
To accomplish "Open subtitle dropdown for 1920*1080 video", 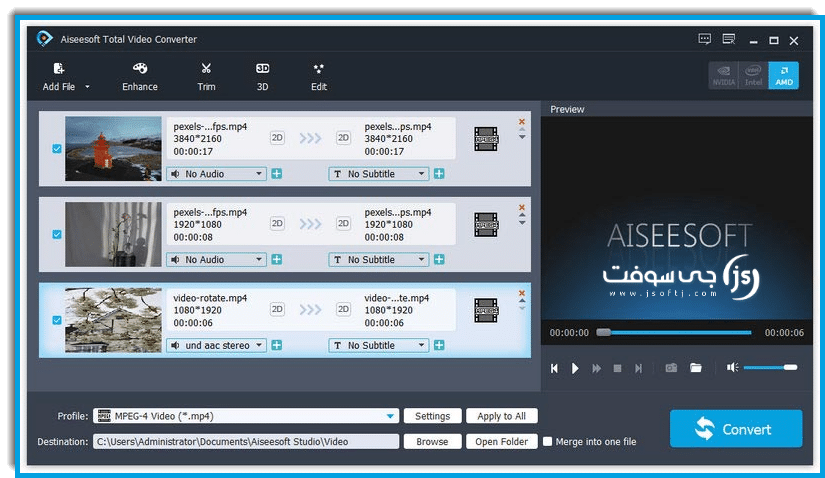I will [378, 260].
